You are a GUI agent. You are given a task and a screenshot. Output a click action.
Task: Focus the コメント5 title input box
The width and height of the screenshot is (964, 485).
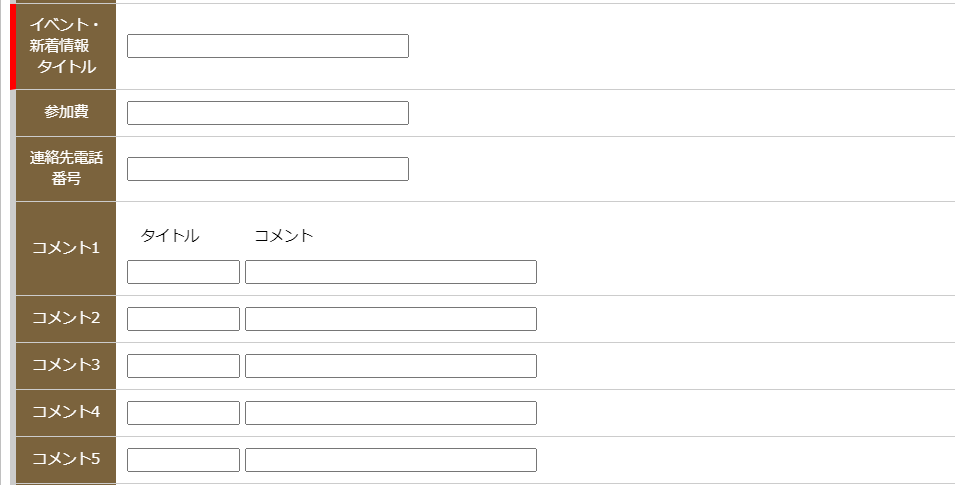click(x=183, y=460)
